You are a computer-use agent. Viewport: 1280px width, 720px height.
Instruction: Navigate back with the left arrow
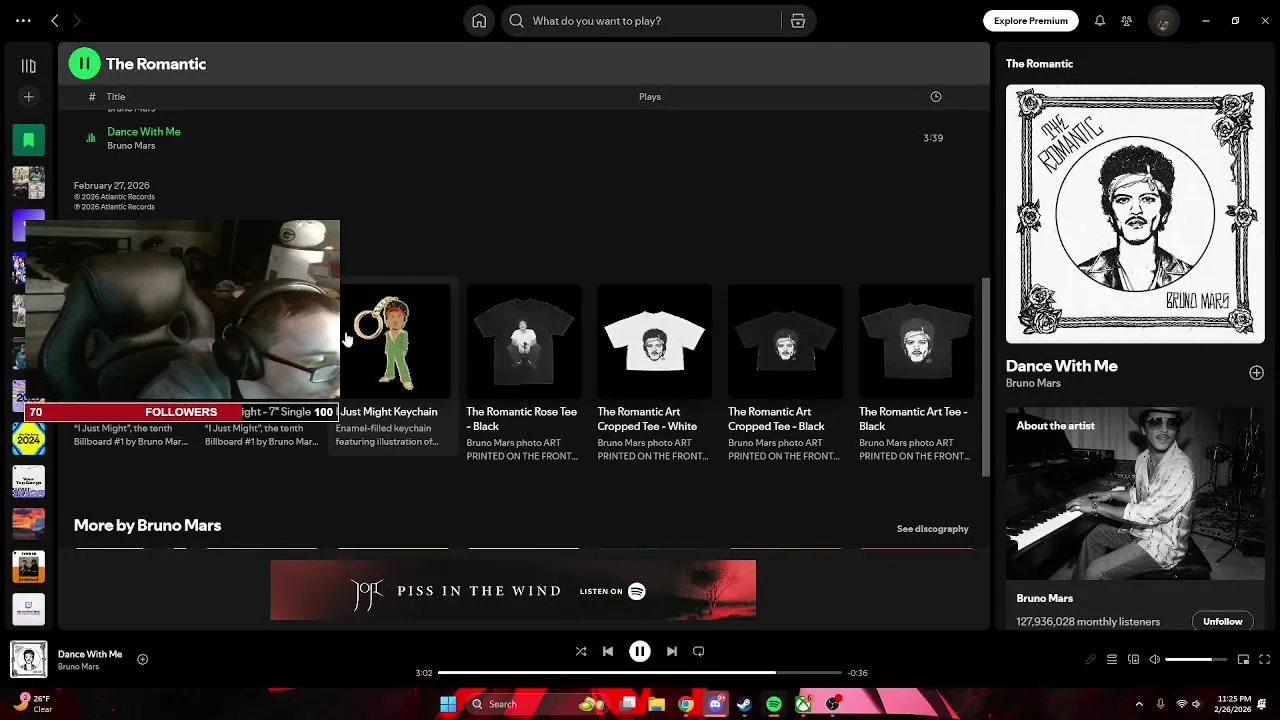pyautogui.click(x=55, y=21)
